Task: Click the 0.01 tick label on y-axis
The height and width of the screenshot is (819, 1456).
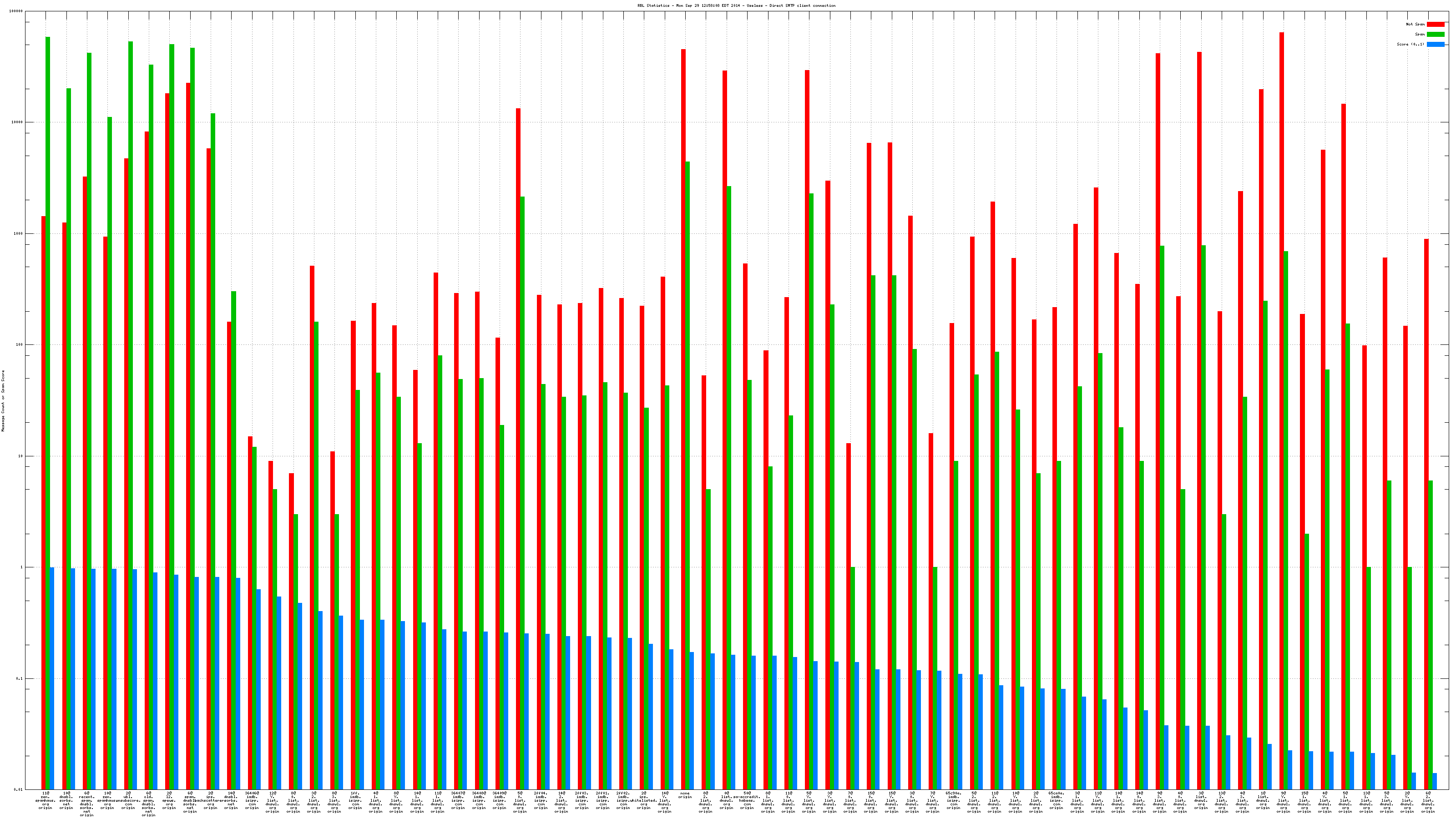Action: tap(19, 789)
